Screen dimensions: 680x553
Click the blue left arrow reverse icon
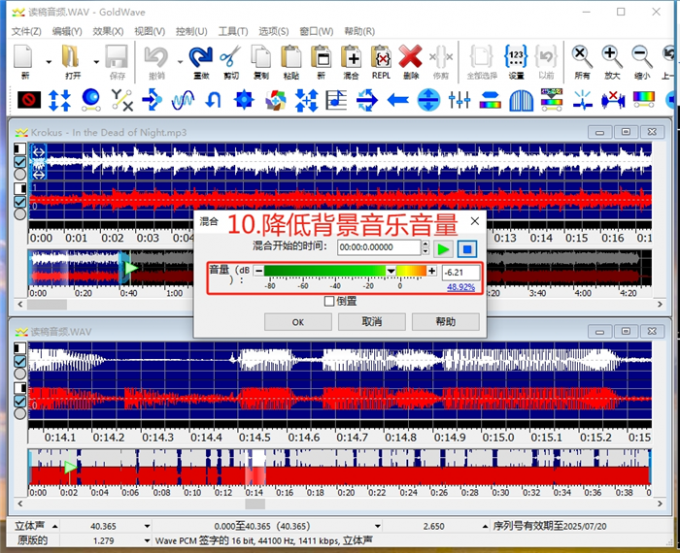click(398, 100)
